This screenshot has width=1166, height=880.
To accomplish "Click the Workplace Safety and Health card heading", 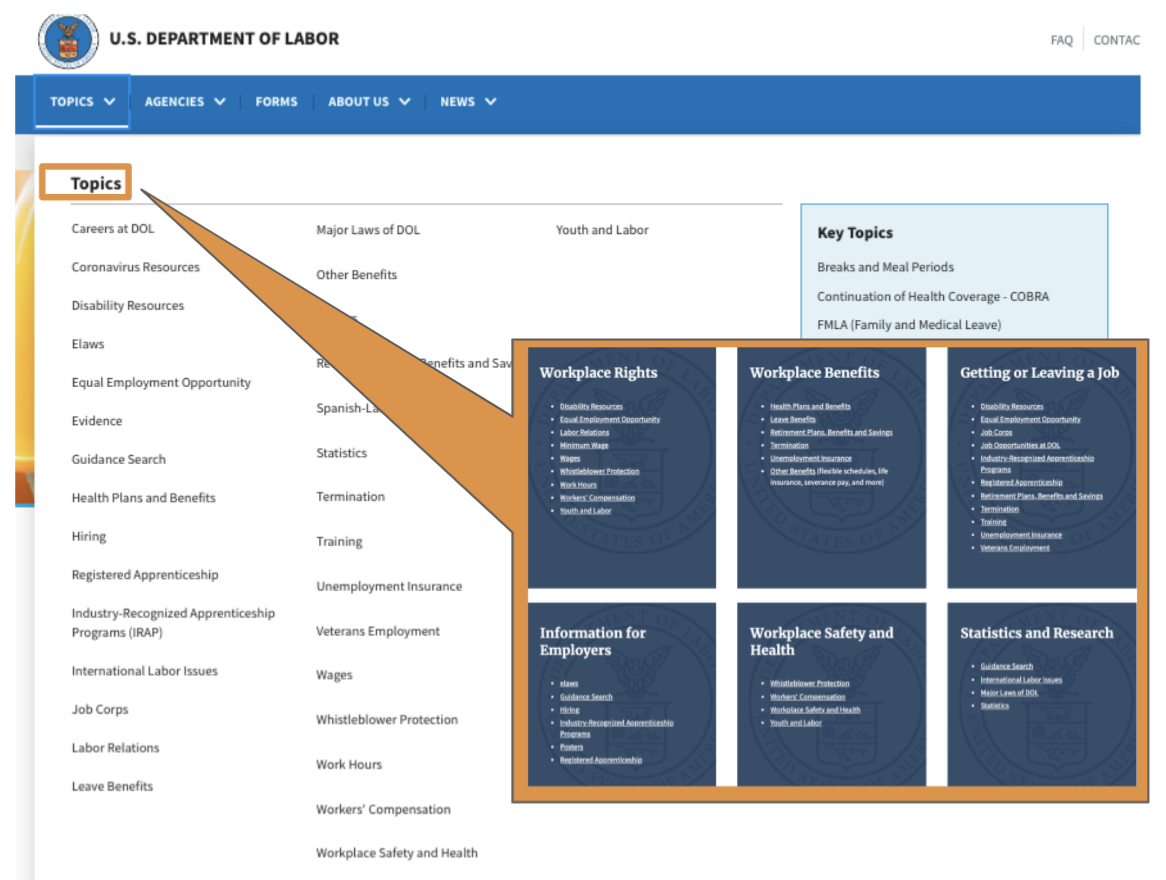I will (822, 641).
